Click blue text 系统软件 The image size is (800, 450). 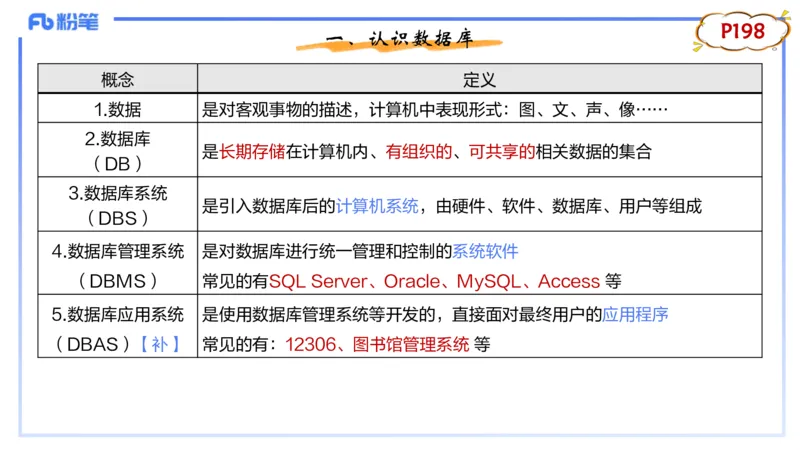pos(485,251)
